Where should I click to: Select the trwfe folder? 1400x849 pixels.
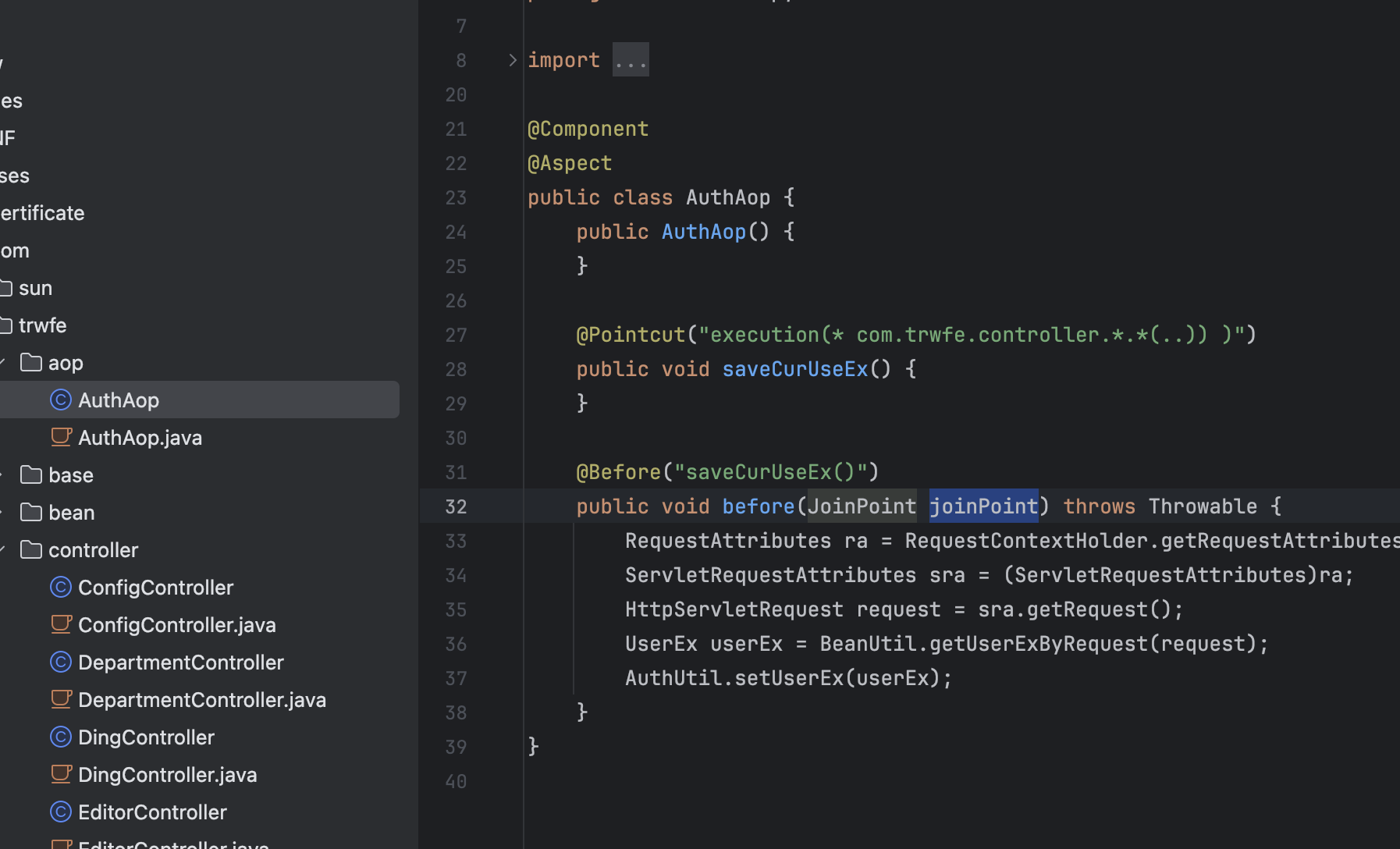(42, 325)
